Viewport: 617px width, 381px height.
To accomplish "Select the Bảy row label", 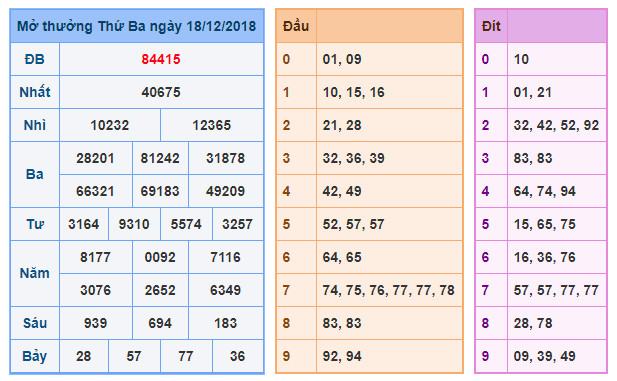I will click(35, 357).
